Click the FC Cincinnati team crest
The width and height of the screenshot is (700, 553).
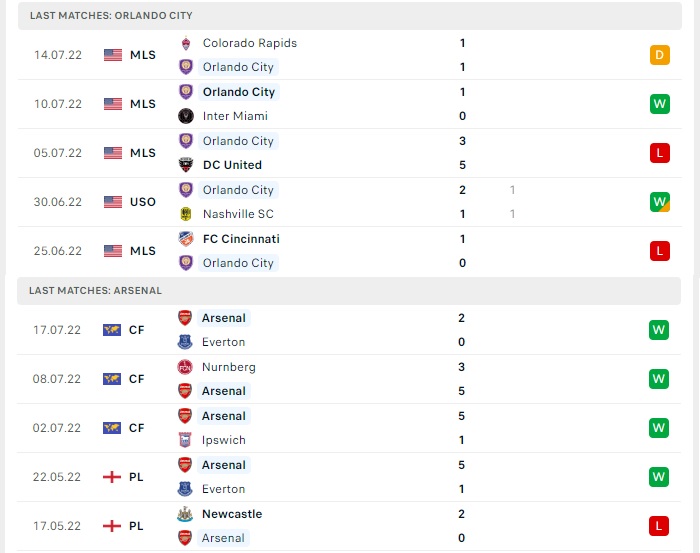[x=186, y=239]
